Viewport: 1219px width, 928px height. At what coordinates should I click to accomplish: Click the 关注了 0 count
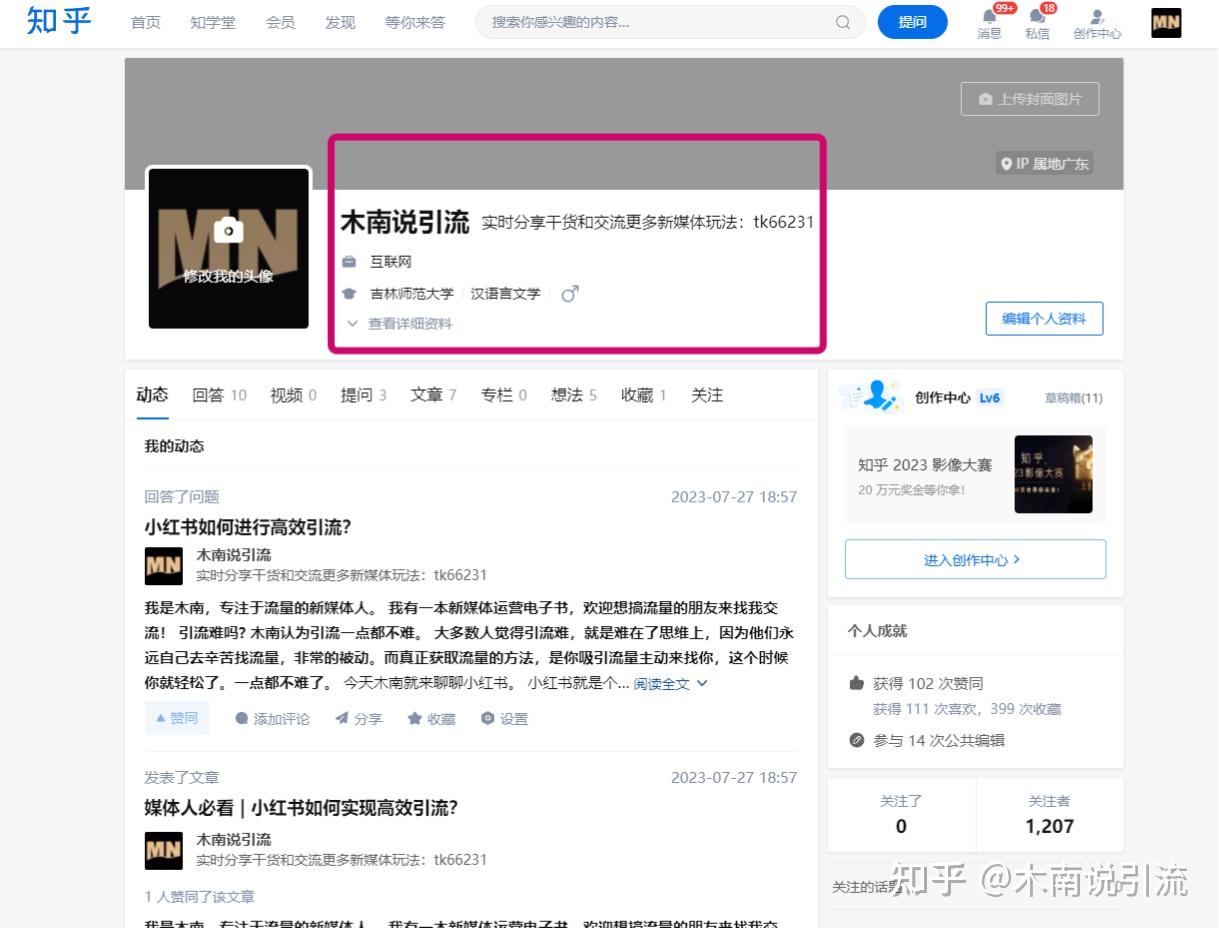(x=901, y=814)
